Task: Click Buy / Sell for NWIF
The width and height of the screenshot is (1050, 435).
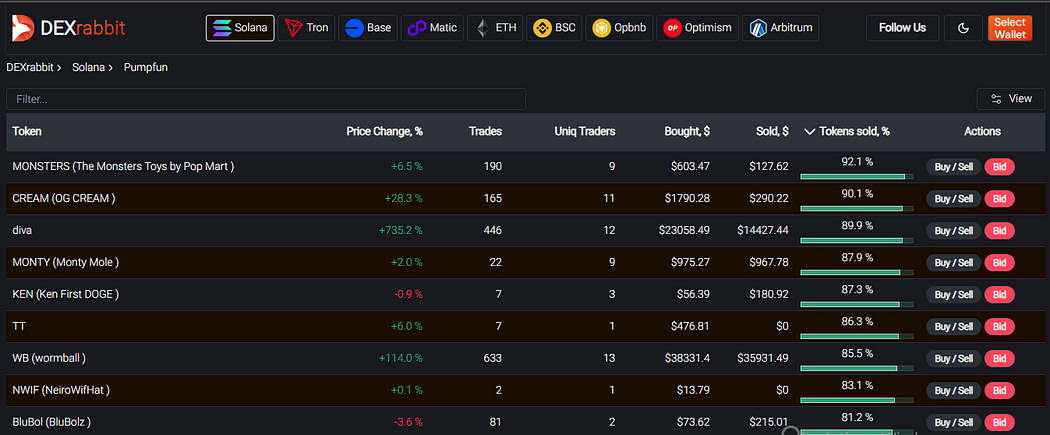Action: [954, 391]
